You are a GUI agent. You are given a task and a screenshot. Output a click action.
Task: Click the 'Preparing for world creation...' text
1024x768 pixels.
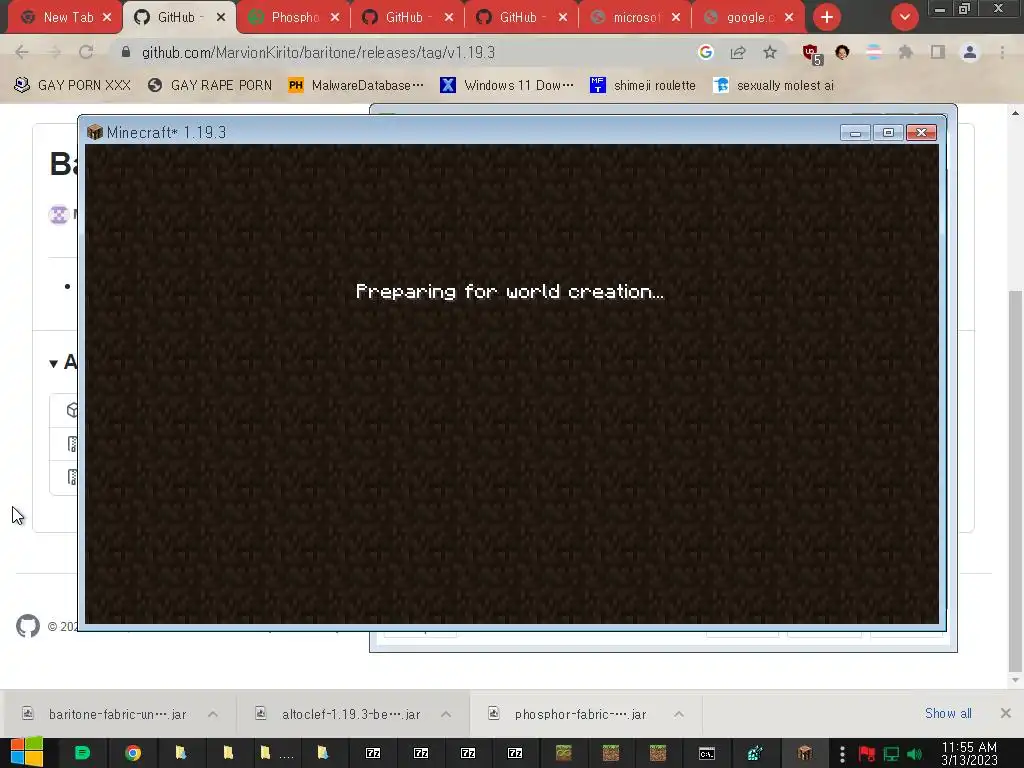pos(509,291)
